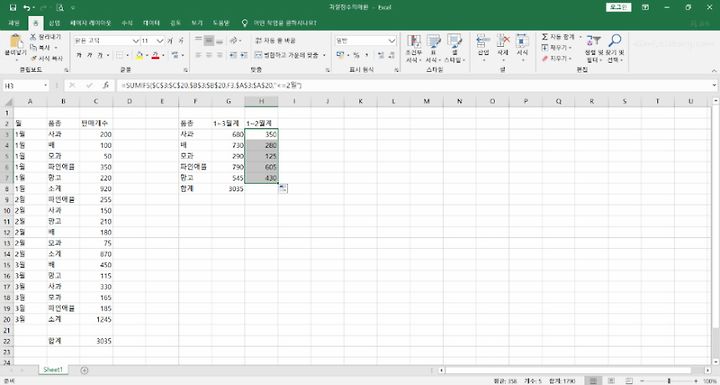
Task: Save workbook with quick access Save icon
Action: click(12, 7)
